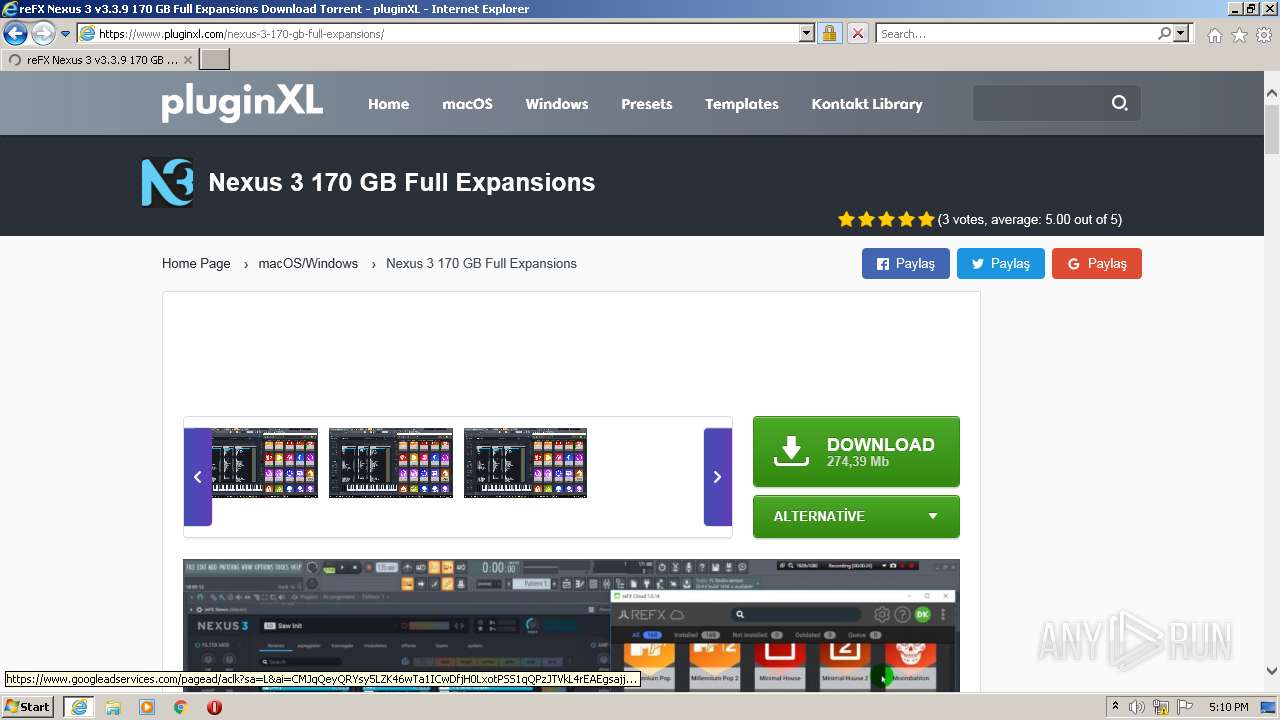
Task: Open the second screenshot thumbnail
Action: point(391,463)
